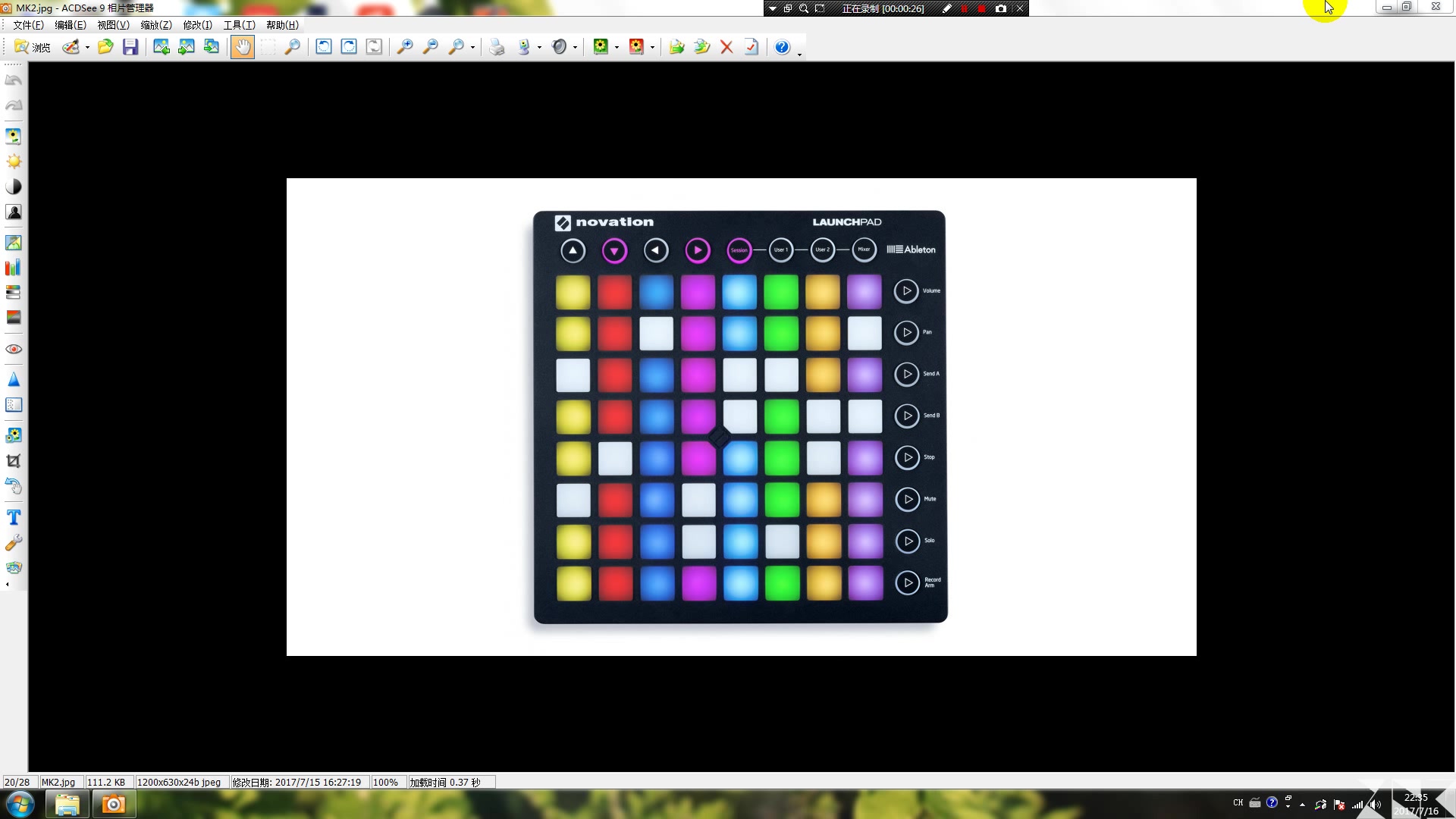
Task: Open the crop tool
Action: pyautogui.click(x=14, y=461)
